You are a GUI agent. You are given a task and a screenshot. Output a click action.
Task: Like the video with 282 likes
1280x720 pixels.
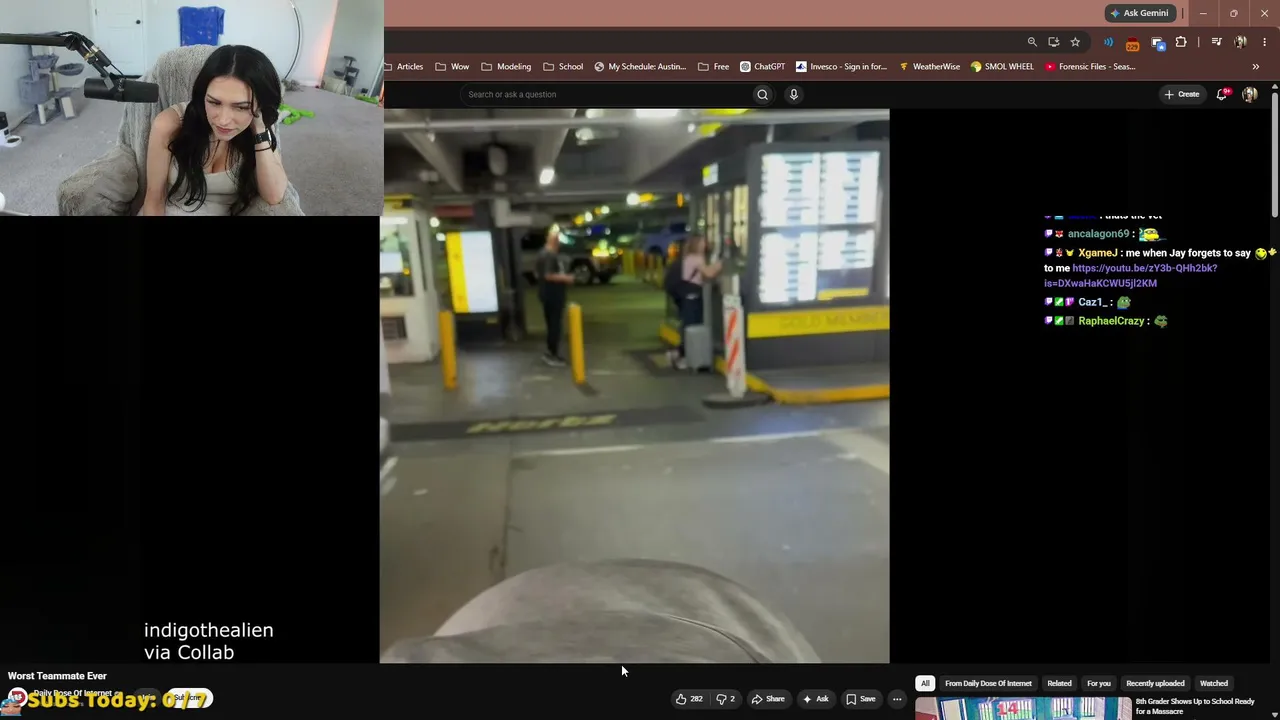689,699
